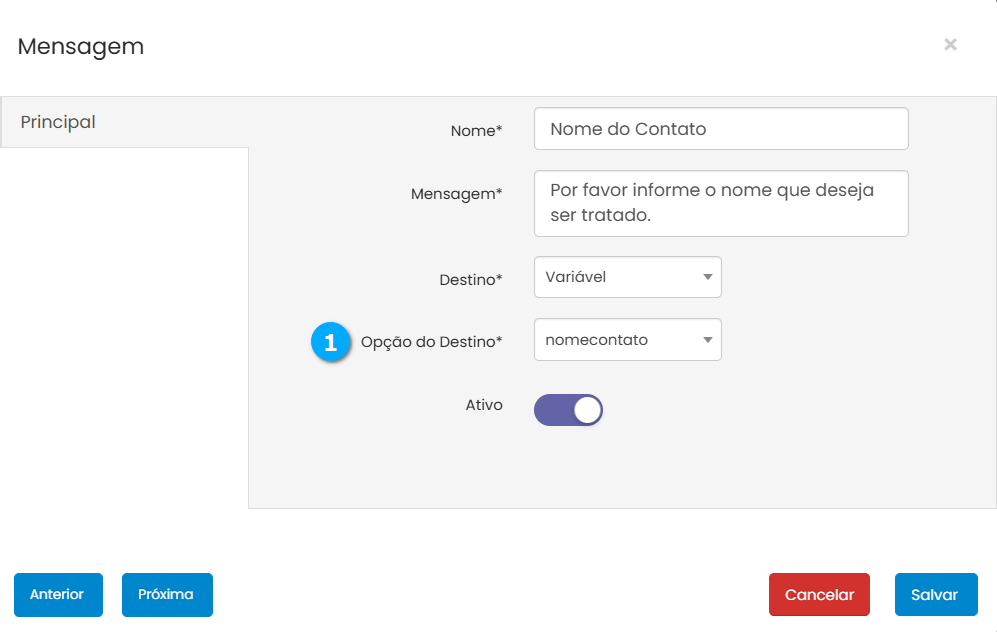The width and height of the screenshot is (997, 632).
Task: Click the blue number 1 badge
Action: (330, 342)
